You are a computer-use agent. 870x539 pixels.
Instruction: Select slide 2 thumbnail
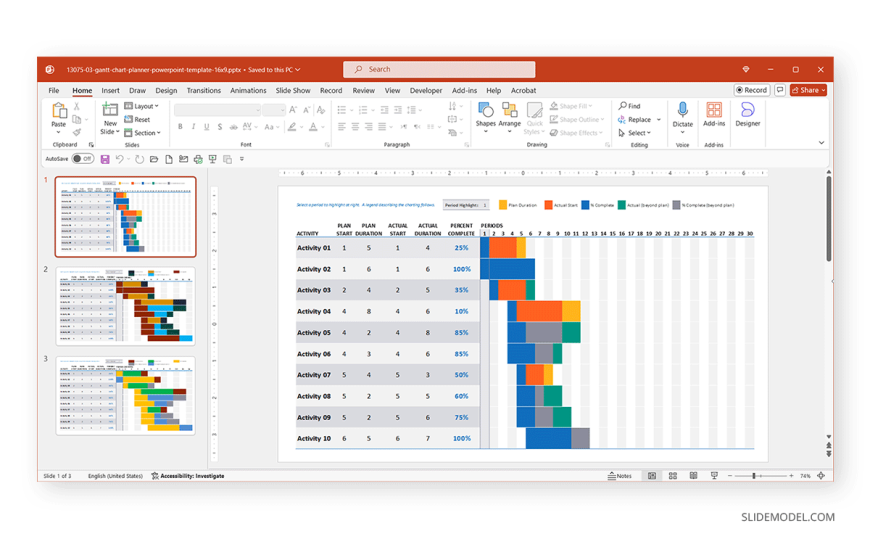click(x=125, y=306)
